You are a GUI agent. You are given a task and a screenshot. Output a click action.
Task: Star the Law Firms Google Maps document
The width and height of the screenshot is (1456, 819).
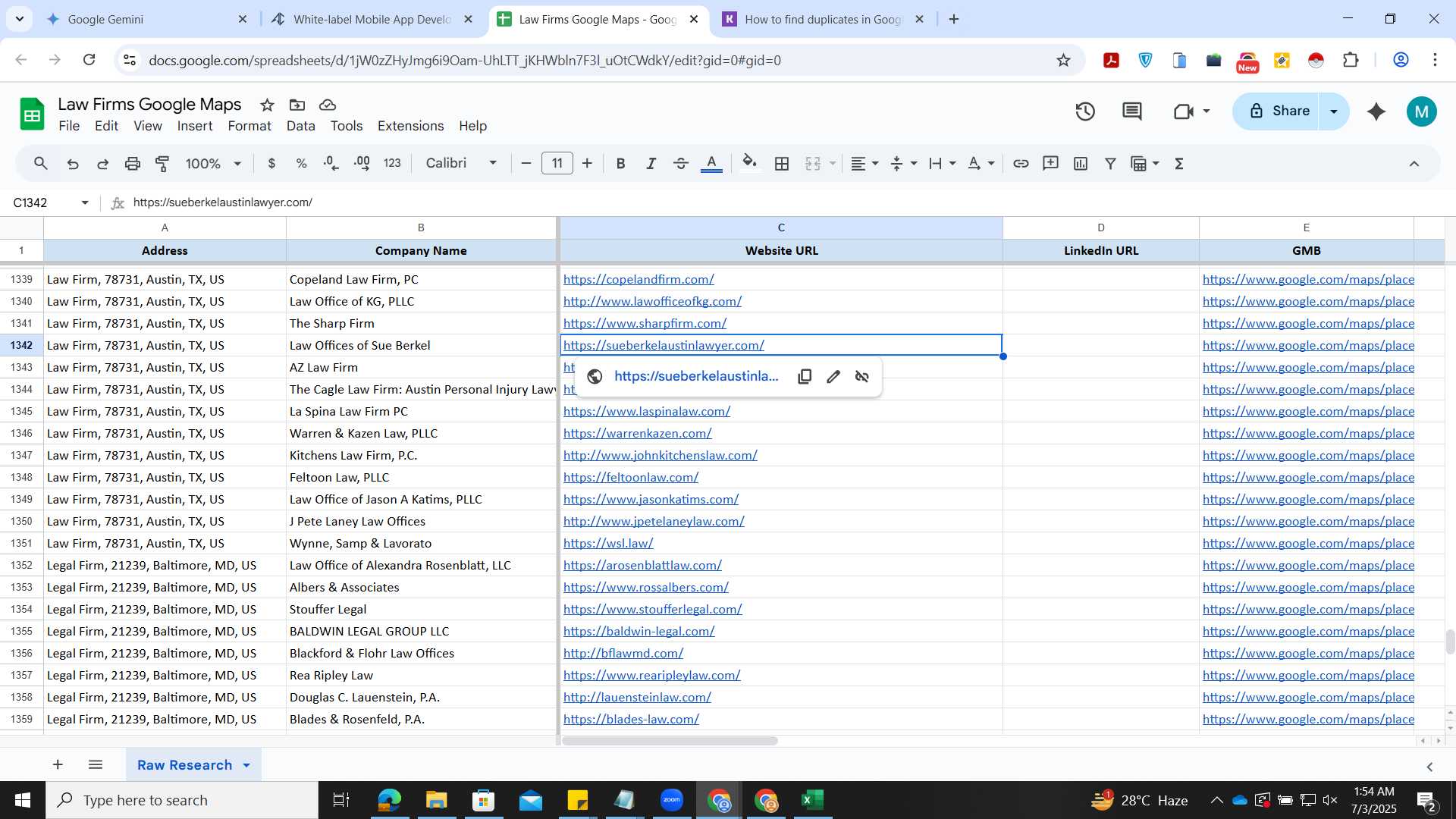pos(267,105)
